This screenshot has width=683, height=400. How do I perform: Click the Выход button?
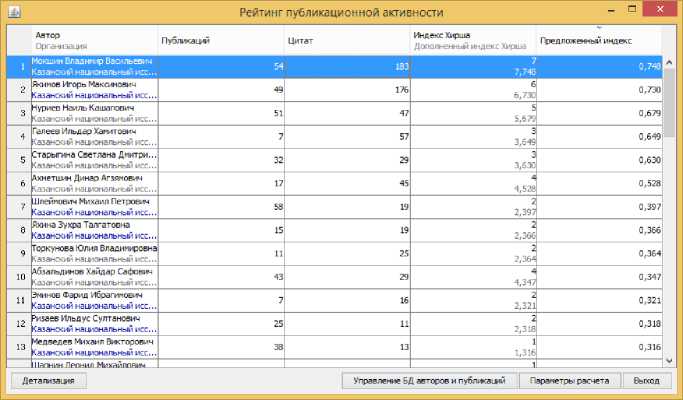(646, 381)
